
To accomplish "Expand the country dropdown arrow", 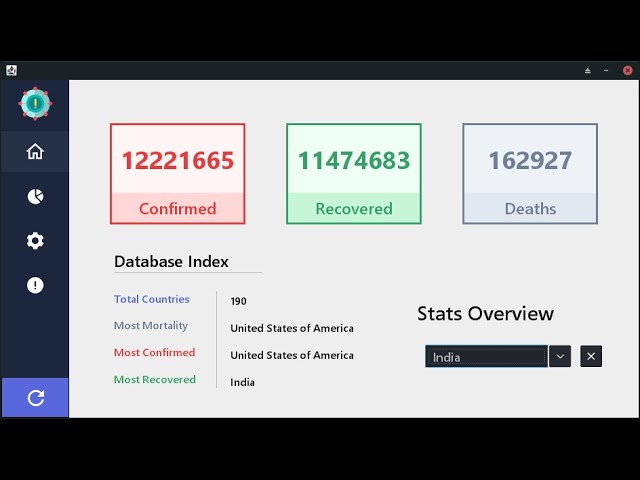I will coord(560,356).
